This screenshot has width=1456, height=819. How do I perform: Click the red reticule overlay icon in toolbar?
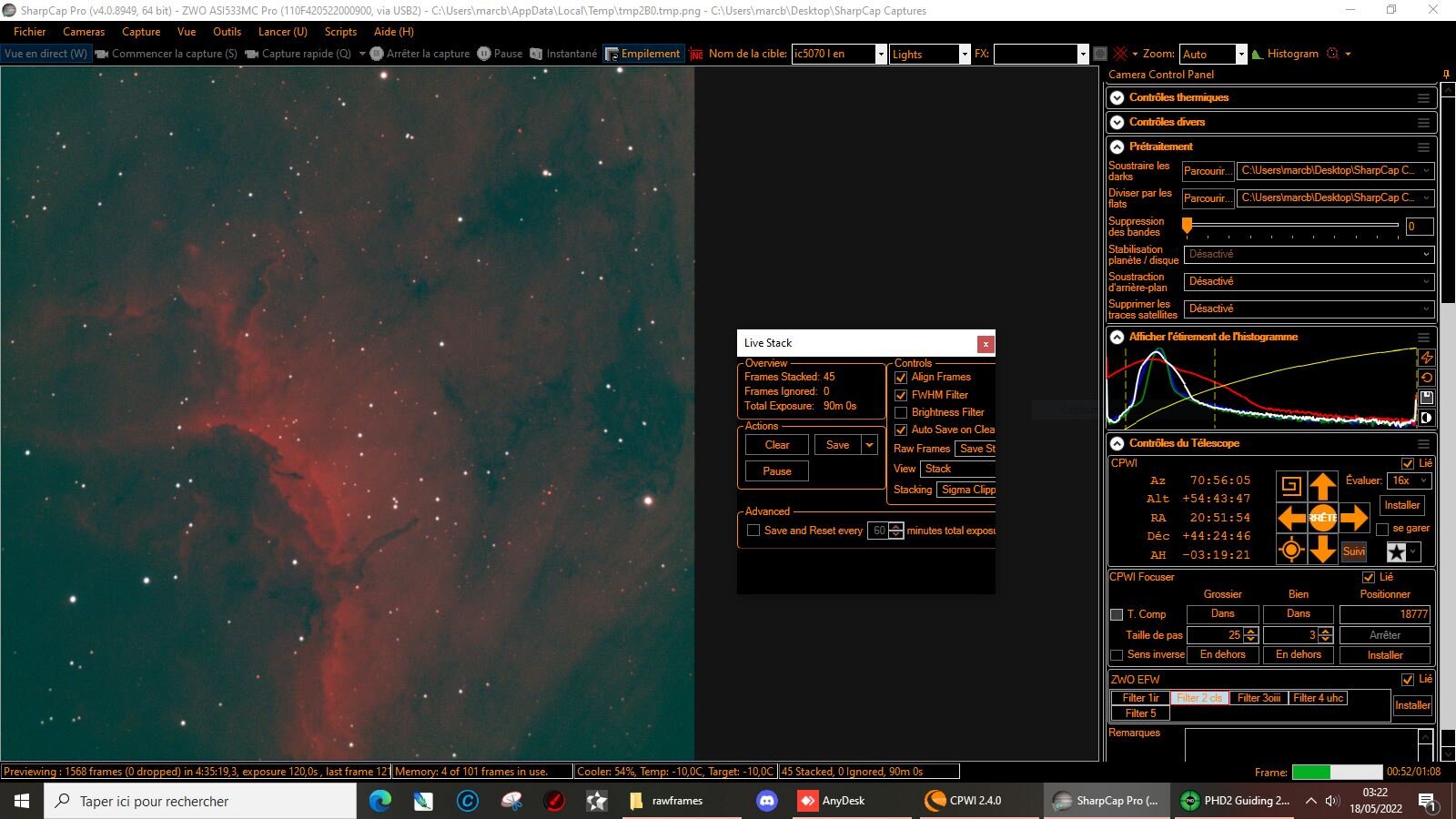1120,54
